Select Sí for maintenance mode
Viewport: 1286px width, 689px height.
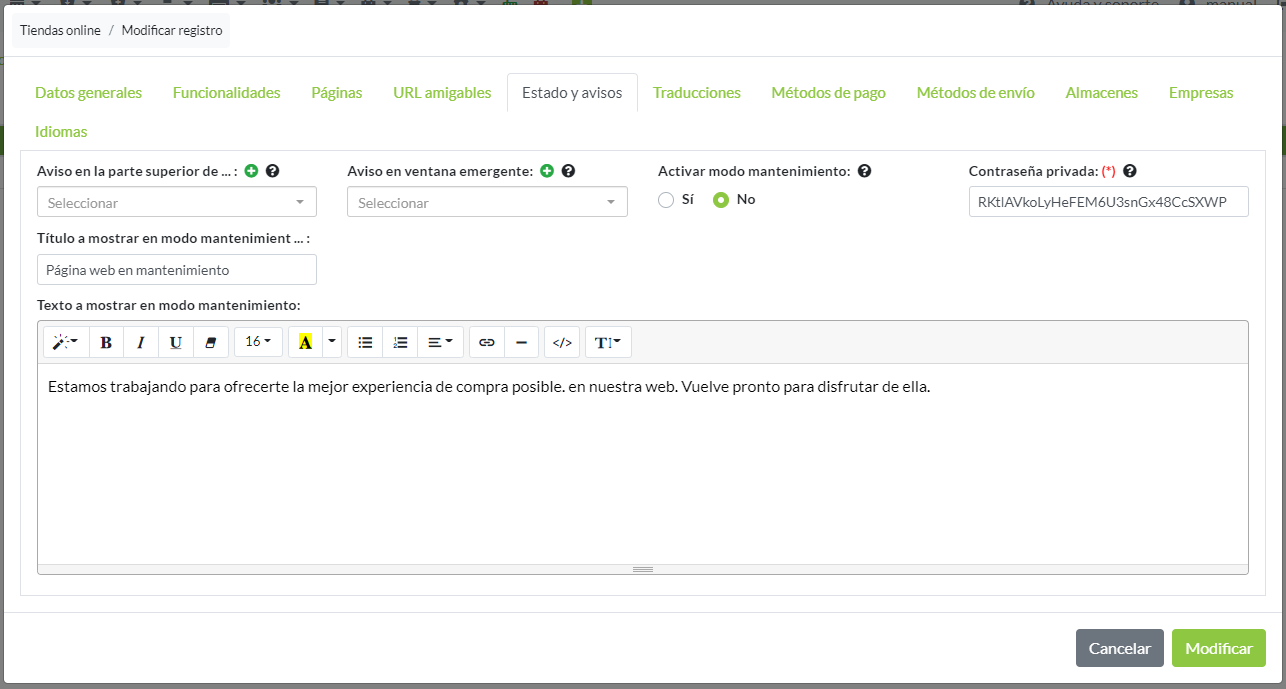[x=666, y=200]
